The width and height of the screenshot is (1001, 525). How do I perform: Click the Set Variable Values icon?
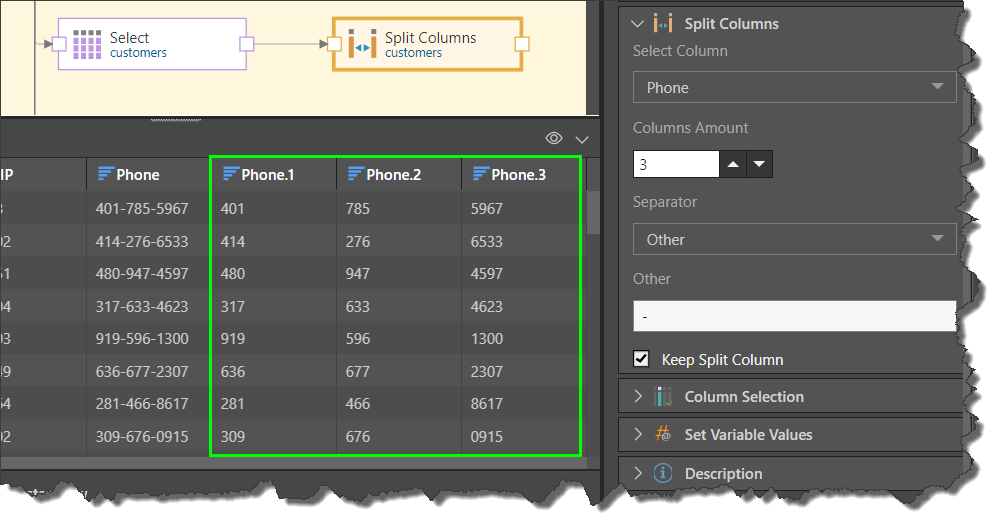tap(662, 435)
